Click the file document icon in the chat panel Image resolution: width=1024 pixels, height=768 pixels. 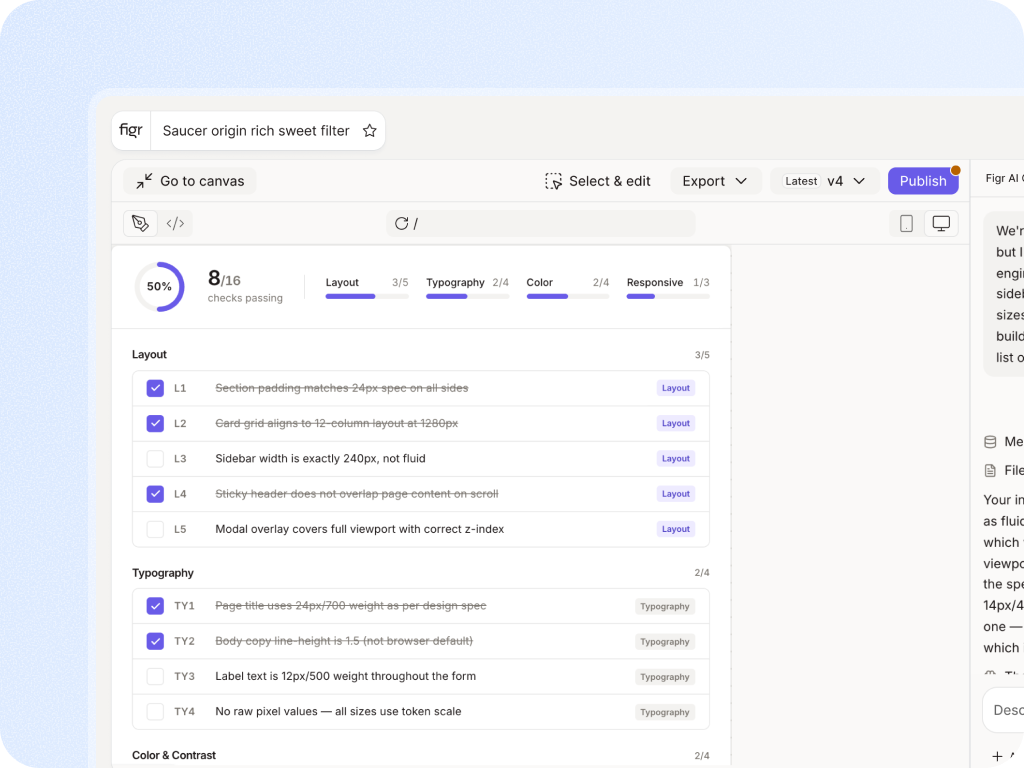click(x=990, y=470)
